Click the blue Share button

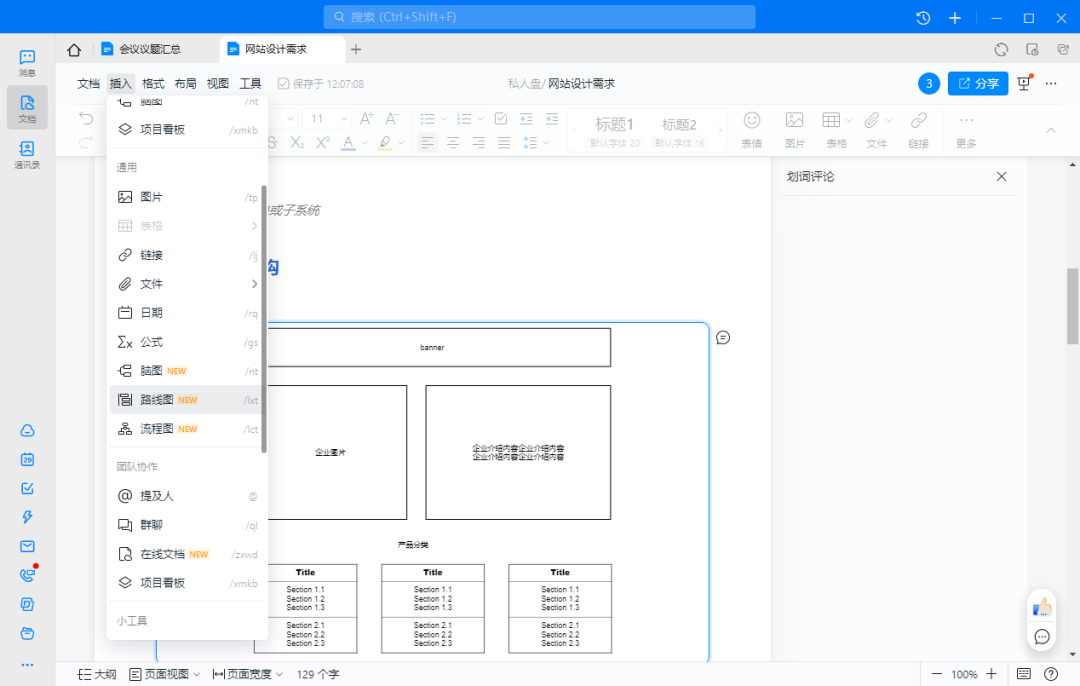click(x=977, y=84)
